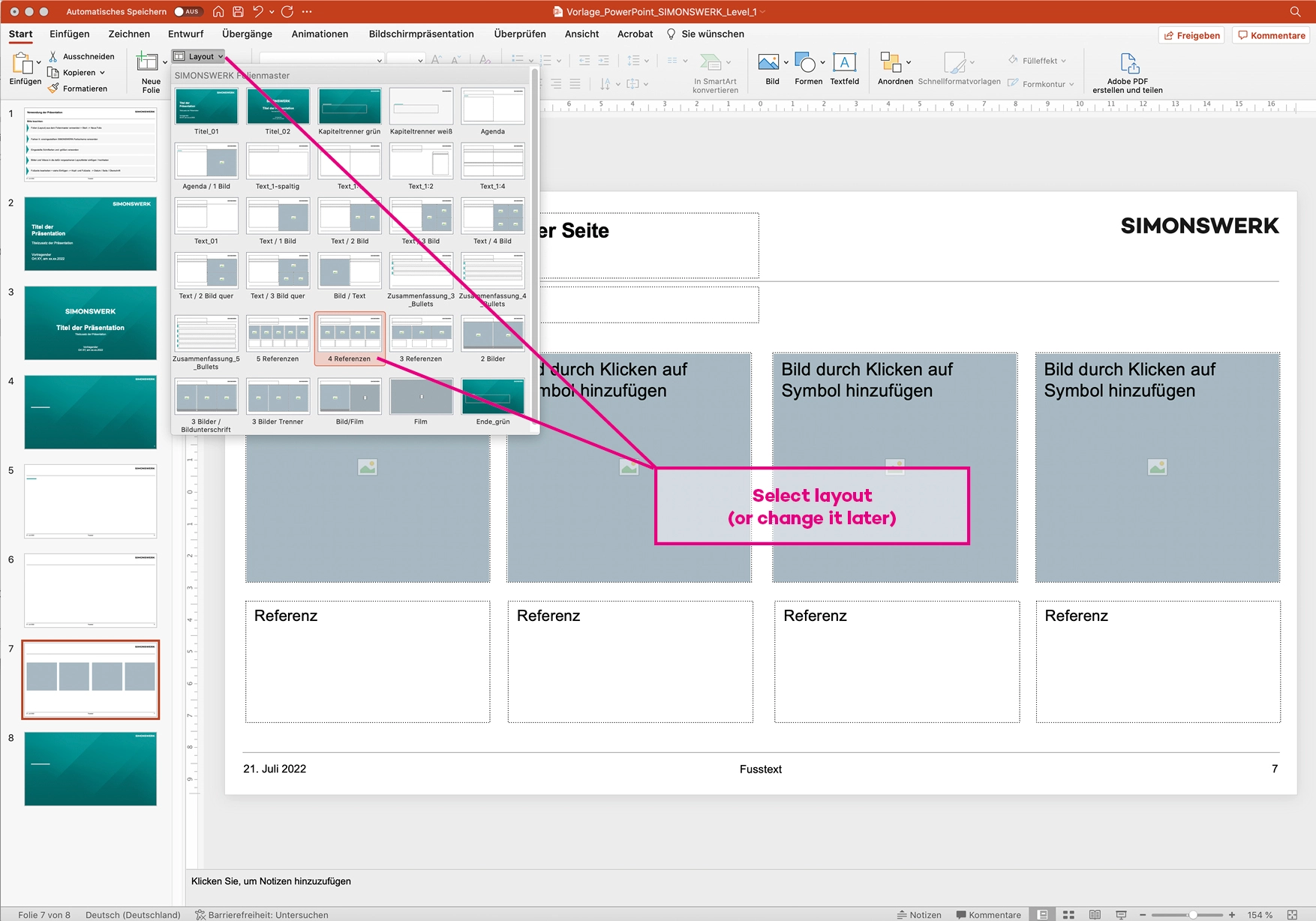The height and width of the screenshot is (921, 1316).
Task: Click the Home icon in title bar
Action: [218, 11]
